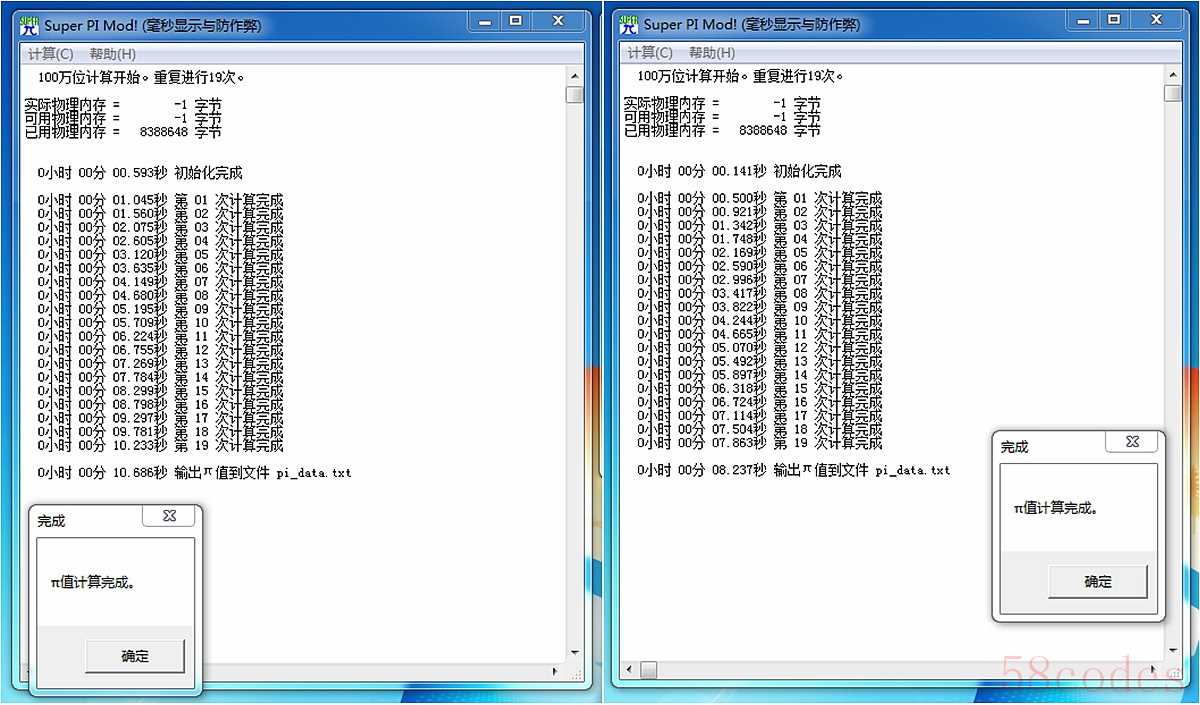This screenshot has height=705, width=1200.
Task: Click vertical scrollbar thumb in left window
Action: tap(574, 95)
